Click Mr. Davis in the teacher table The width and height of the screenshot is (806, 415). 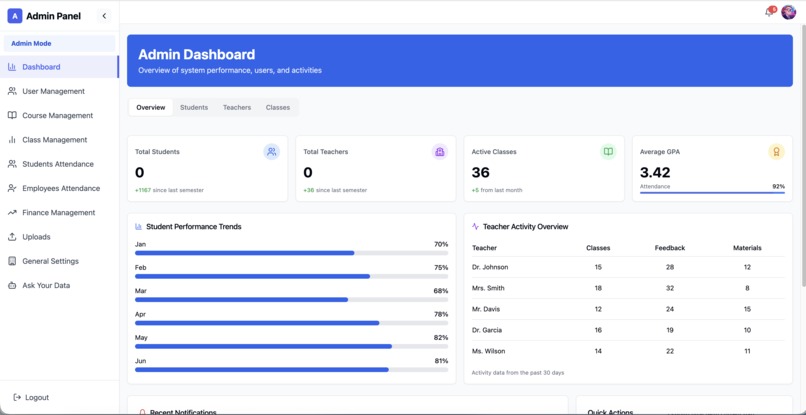(486, 309)
